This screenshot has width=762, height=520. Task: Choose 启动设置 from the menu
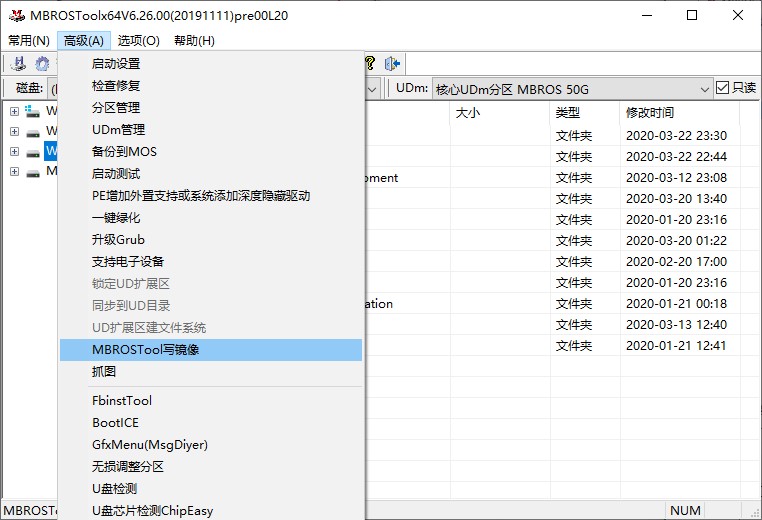[x=211, y=64]
